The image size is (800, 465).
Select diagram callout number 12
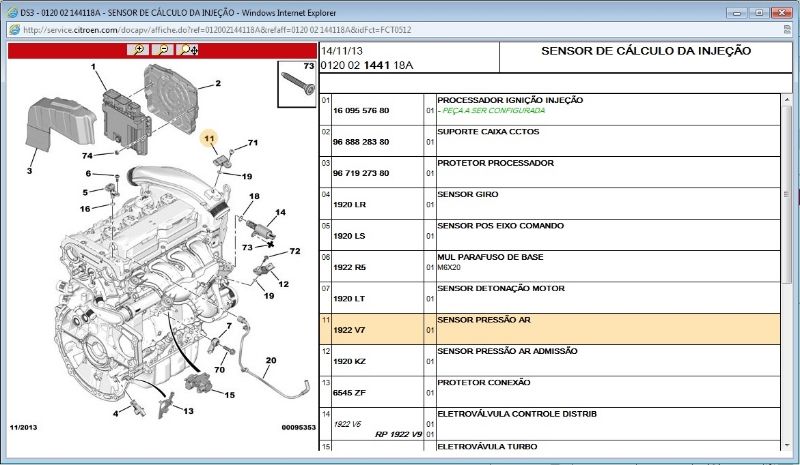tap(284, 284)
